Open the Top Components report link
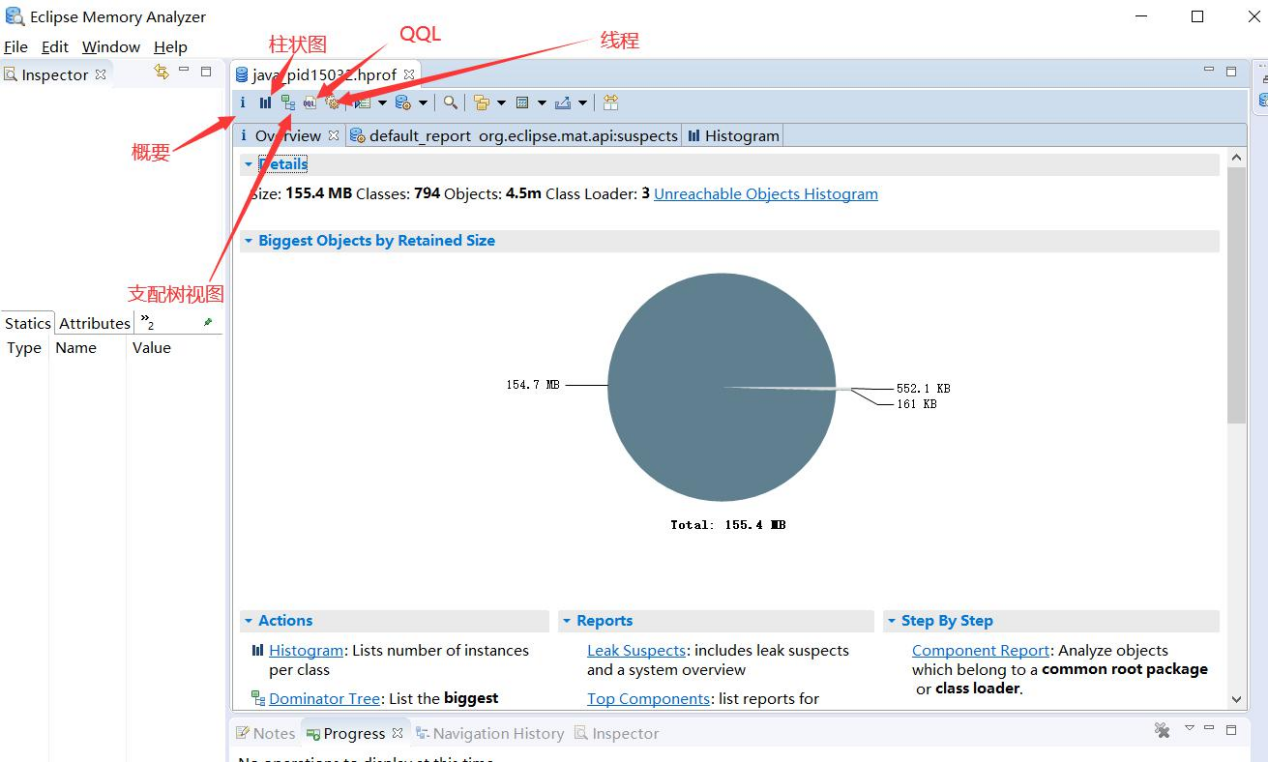The width and height of the screenshot is (1268, 762). click(649, 698)
